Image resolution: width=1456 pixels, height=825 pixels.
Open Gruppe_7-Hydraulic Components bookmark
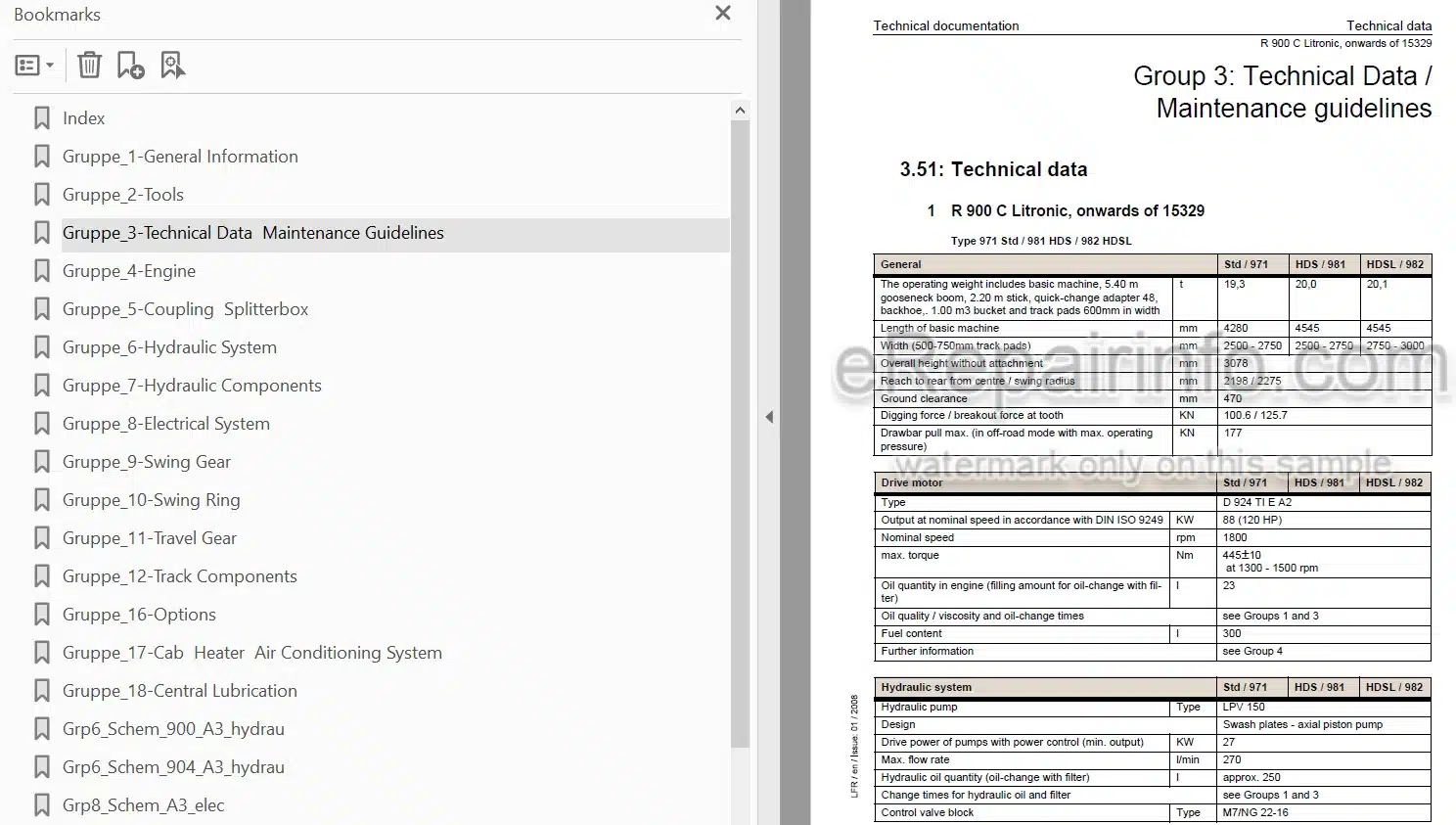192,386
